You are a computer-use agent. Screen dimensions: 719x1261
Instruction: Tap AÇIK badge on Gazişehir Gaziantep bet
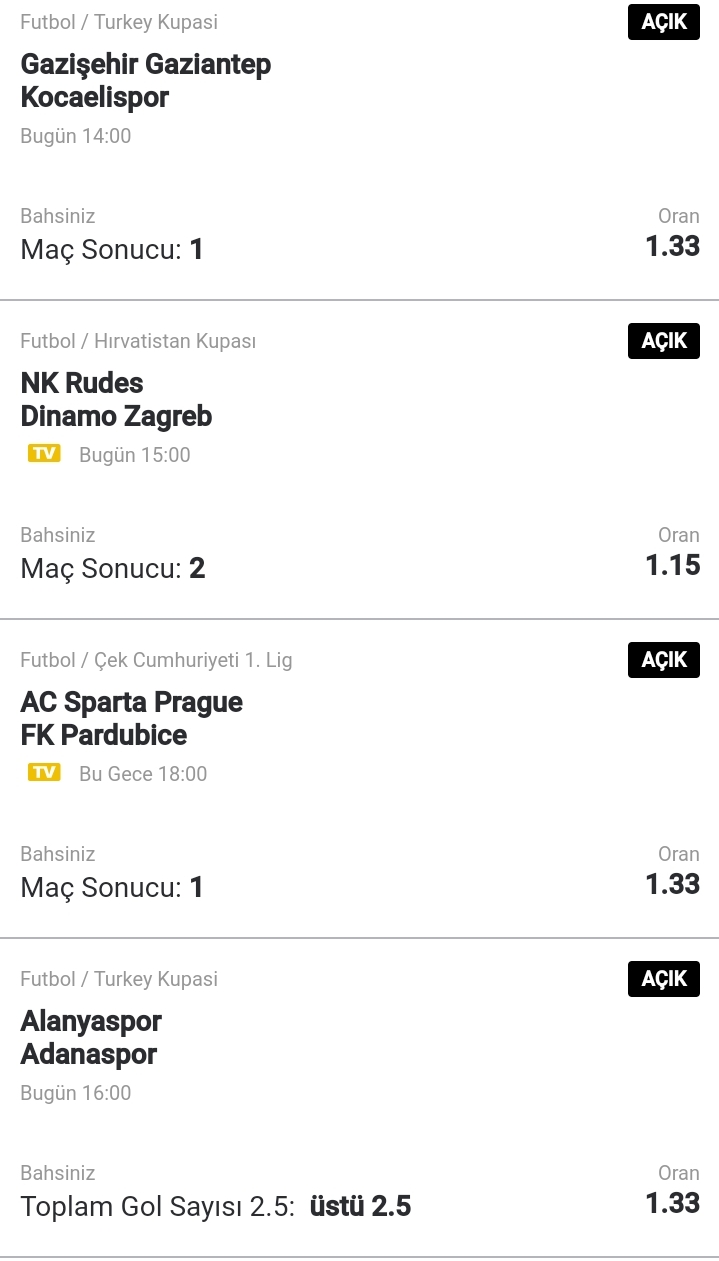[664, 22]
